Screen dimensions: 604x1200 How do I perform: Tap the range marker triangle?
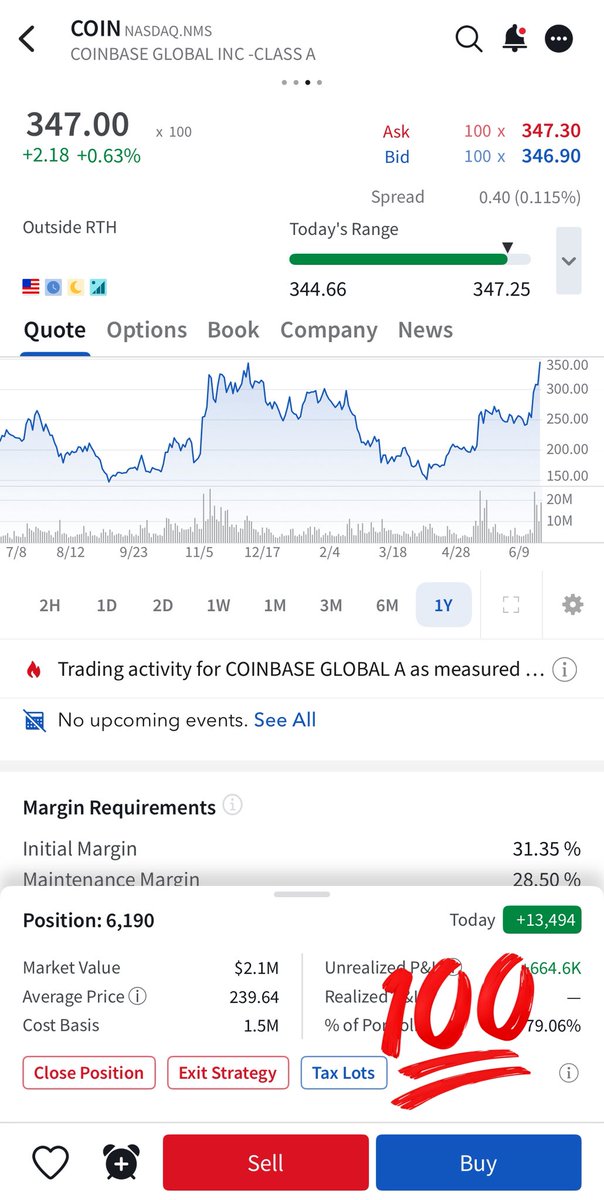[x=507, y=247]
